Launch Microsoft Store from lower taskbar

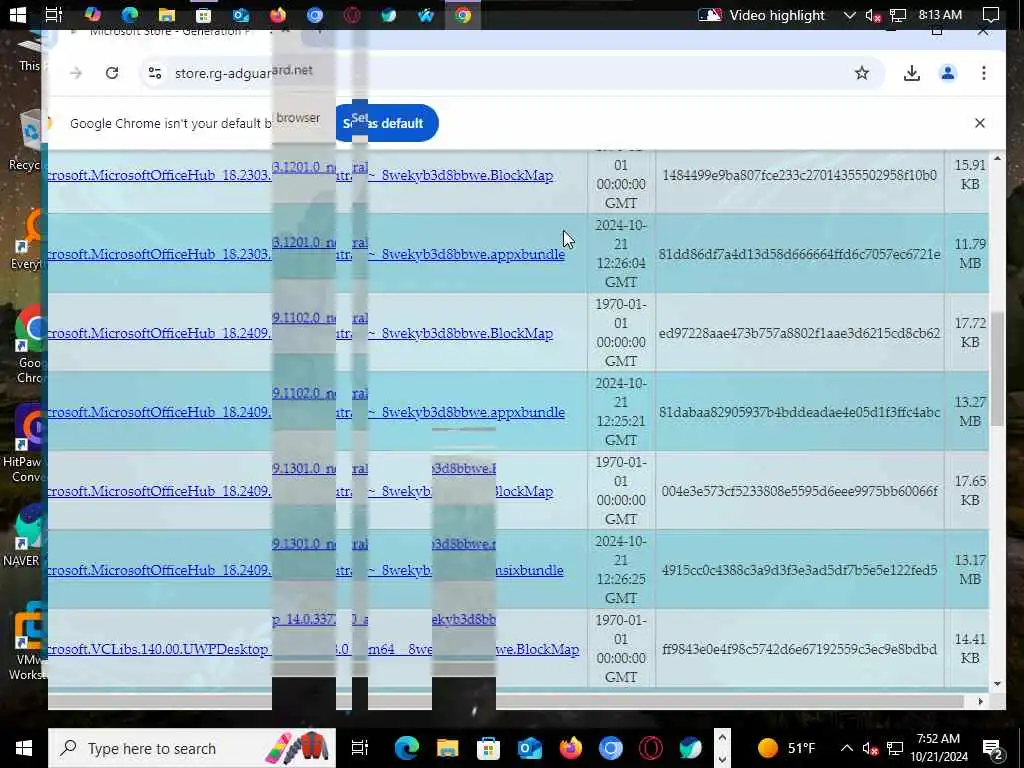coord(488,748)
